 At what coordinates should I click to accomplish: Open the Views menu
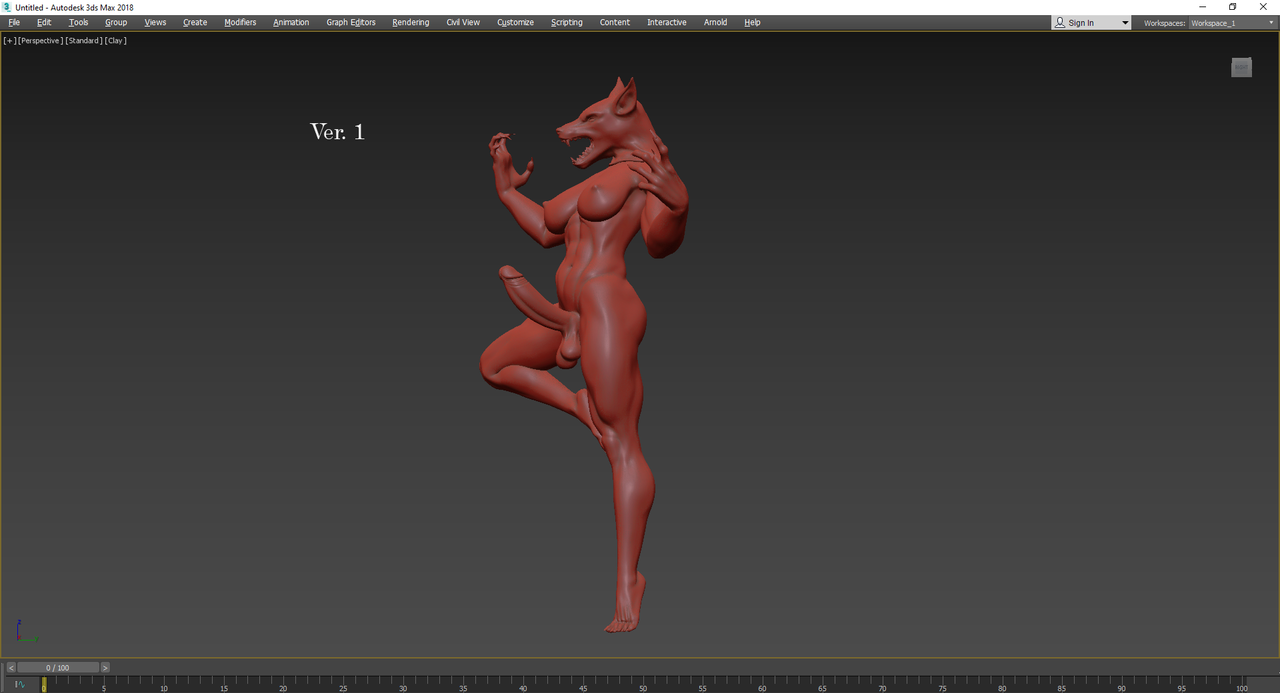(x=155, y=22)
